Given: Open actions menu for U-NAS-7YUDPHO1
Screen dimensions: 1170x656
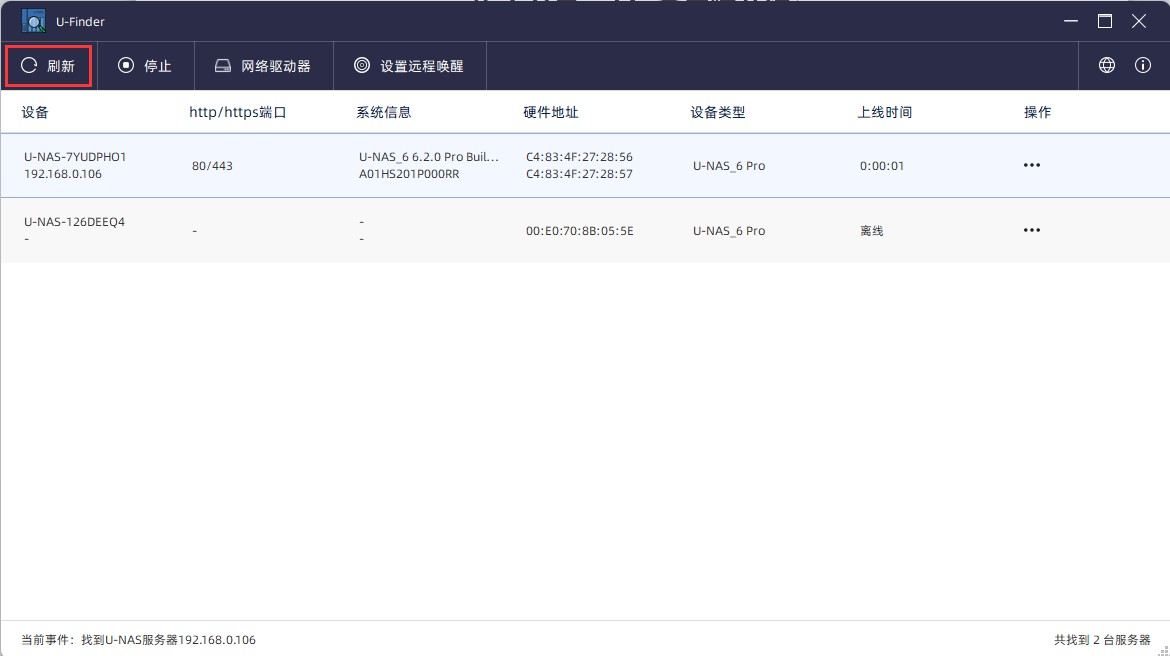Looking at the screenshot, I should 1032,165.
